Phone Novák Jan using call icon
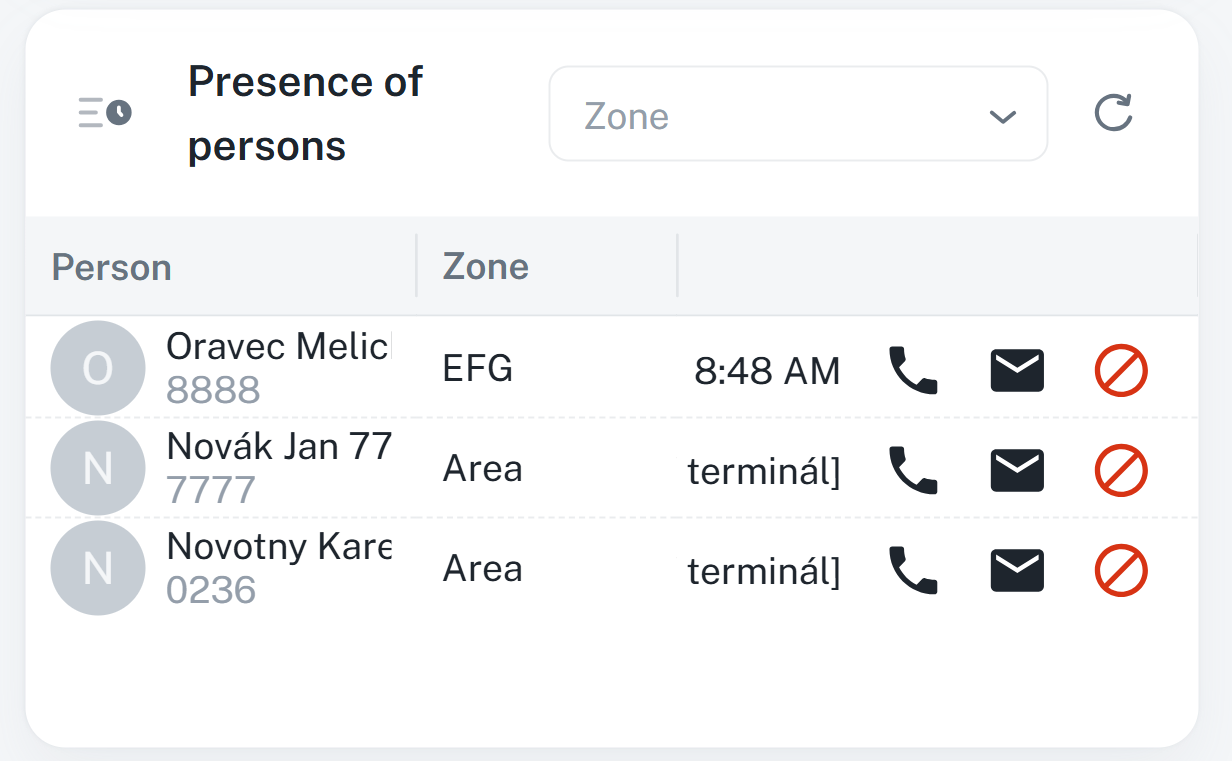Image resolution: width=1232 pixels, height=761 pixels. point(913,470)
